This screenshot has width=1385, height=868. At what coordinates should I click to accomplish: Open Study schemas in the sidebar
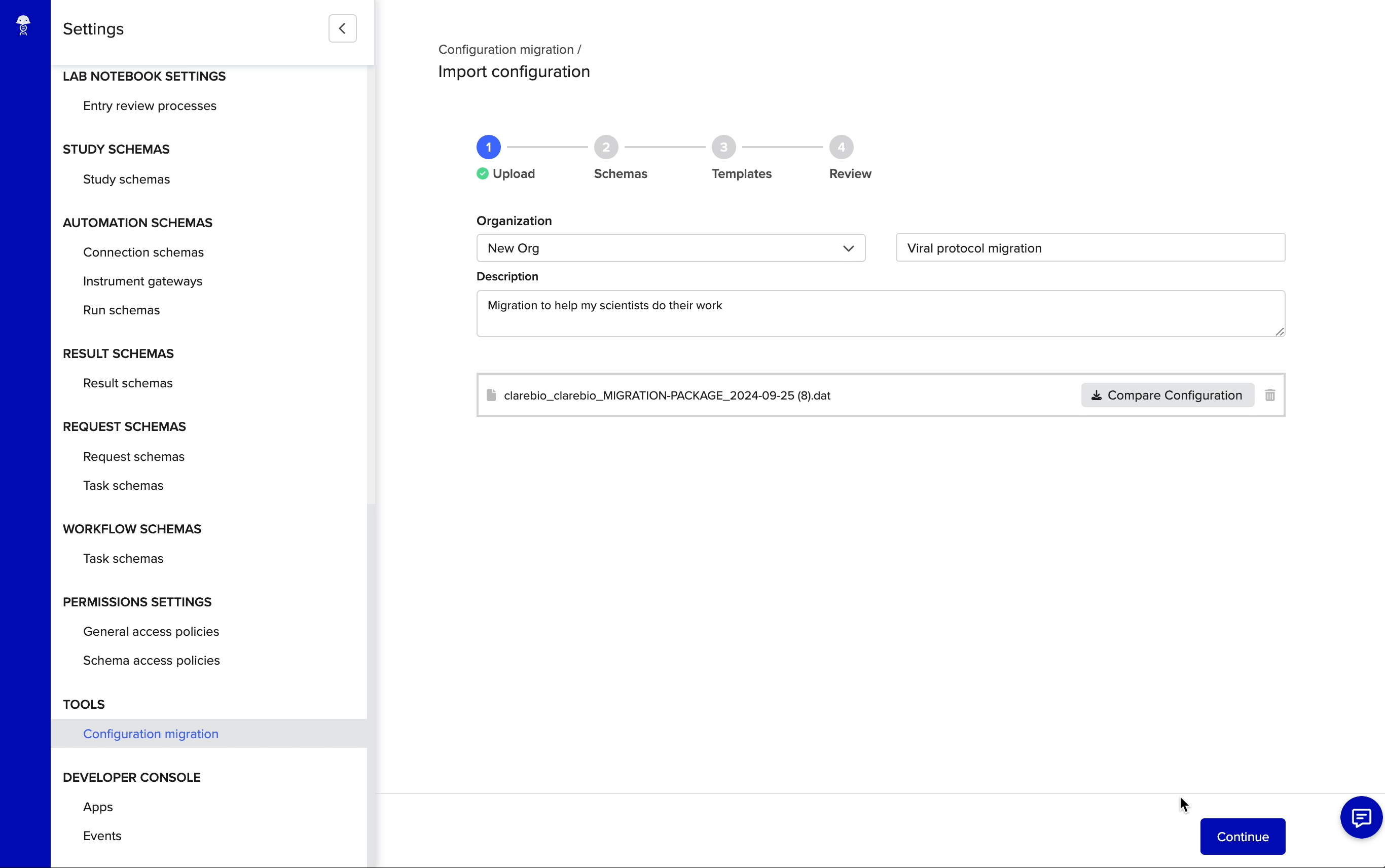[126, 179]
